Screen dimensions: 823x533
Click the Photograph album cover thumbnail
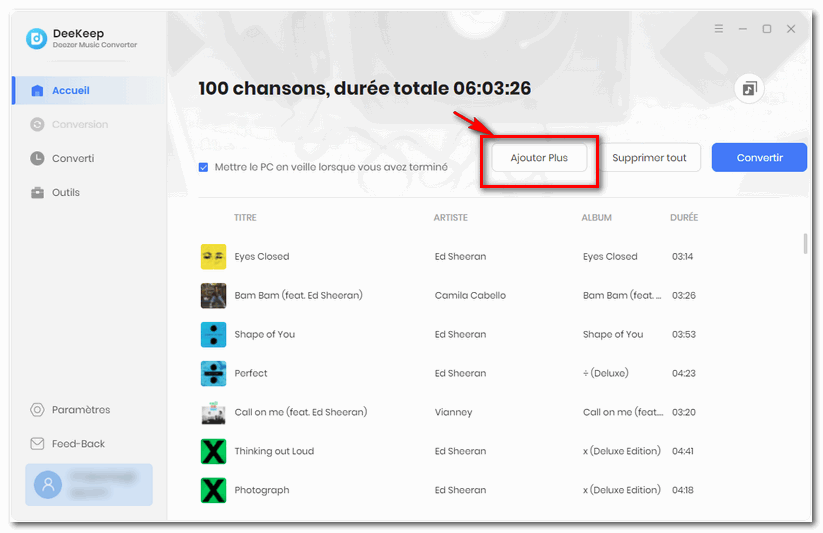214,490
